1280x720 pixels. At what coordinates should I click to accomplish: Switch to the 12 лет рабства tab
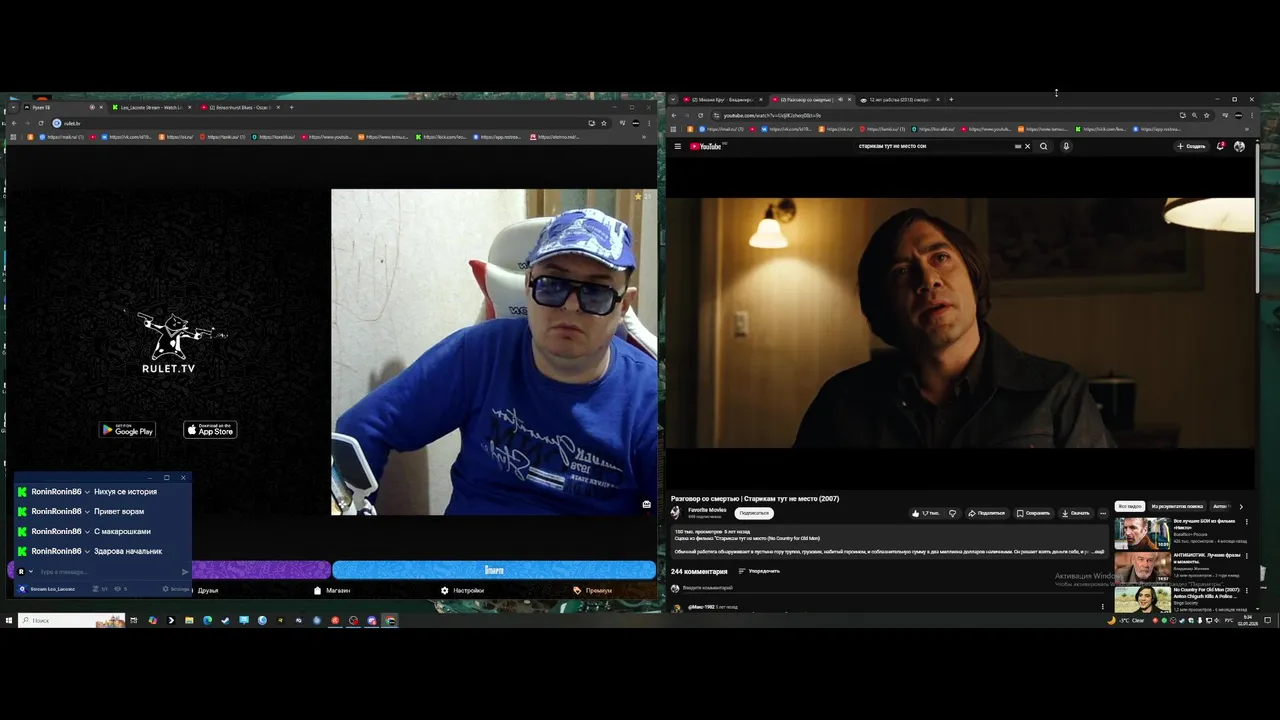click(x=899, y=99)
